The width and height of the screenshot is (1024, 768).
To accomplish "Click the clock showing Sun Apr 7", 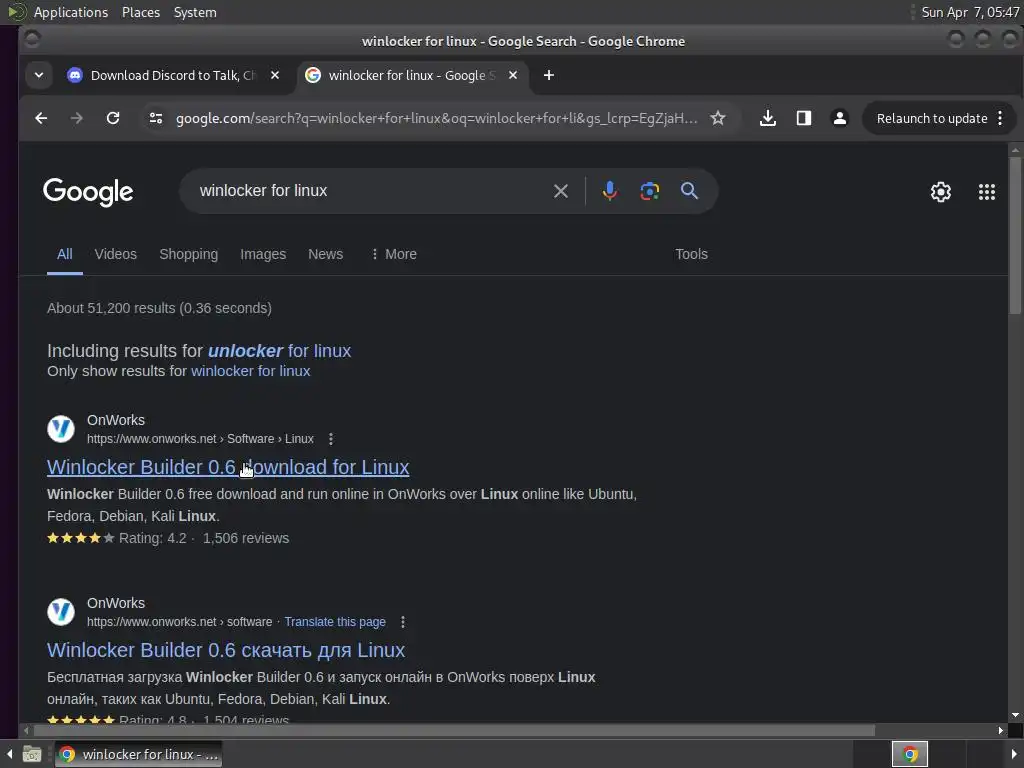I will point(970,12).
